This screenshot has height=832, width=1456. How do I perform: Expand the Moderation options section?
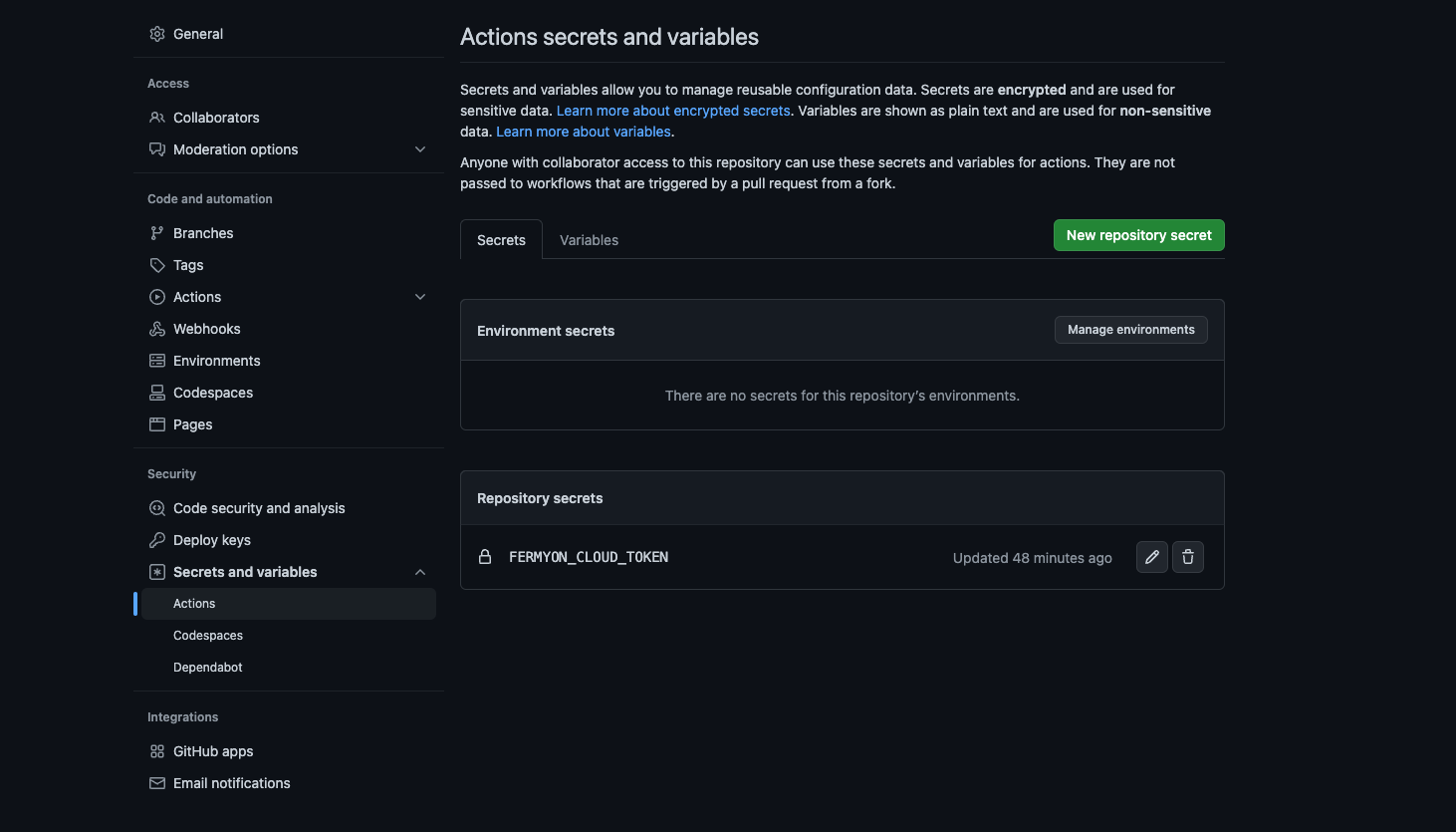click(420, 147)
